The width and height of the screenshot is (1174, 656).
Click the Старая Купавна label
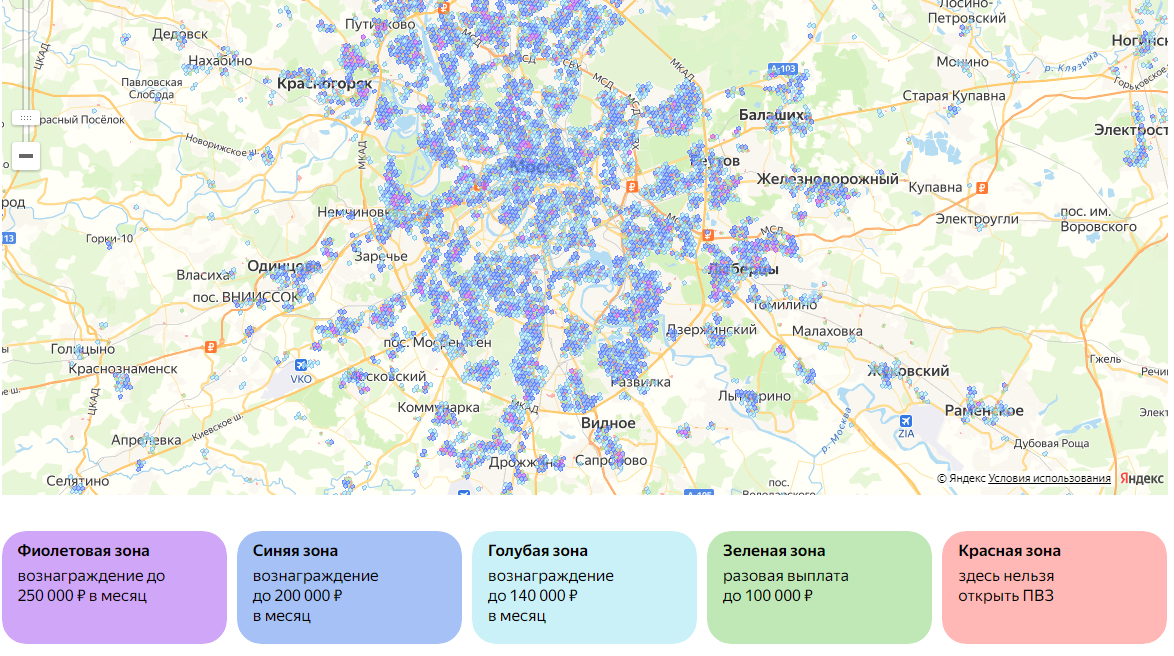tap(954, 96)
